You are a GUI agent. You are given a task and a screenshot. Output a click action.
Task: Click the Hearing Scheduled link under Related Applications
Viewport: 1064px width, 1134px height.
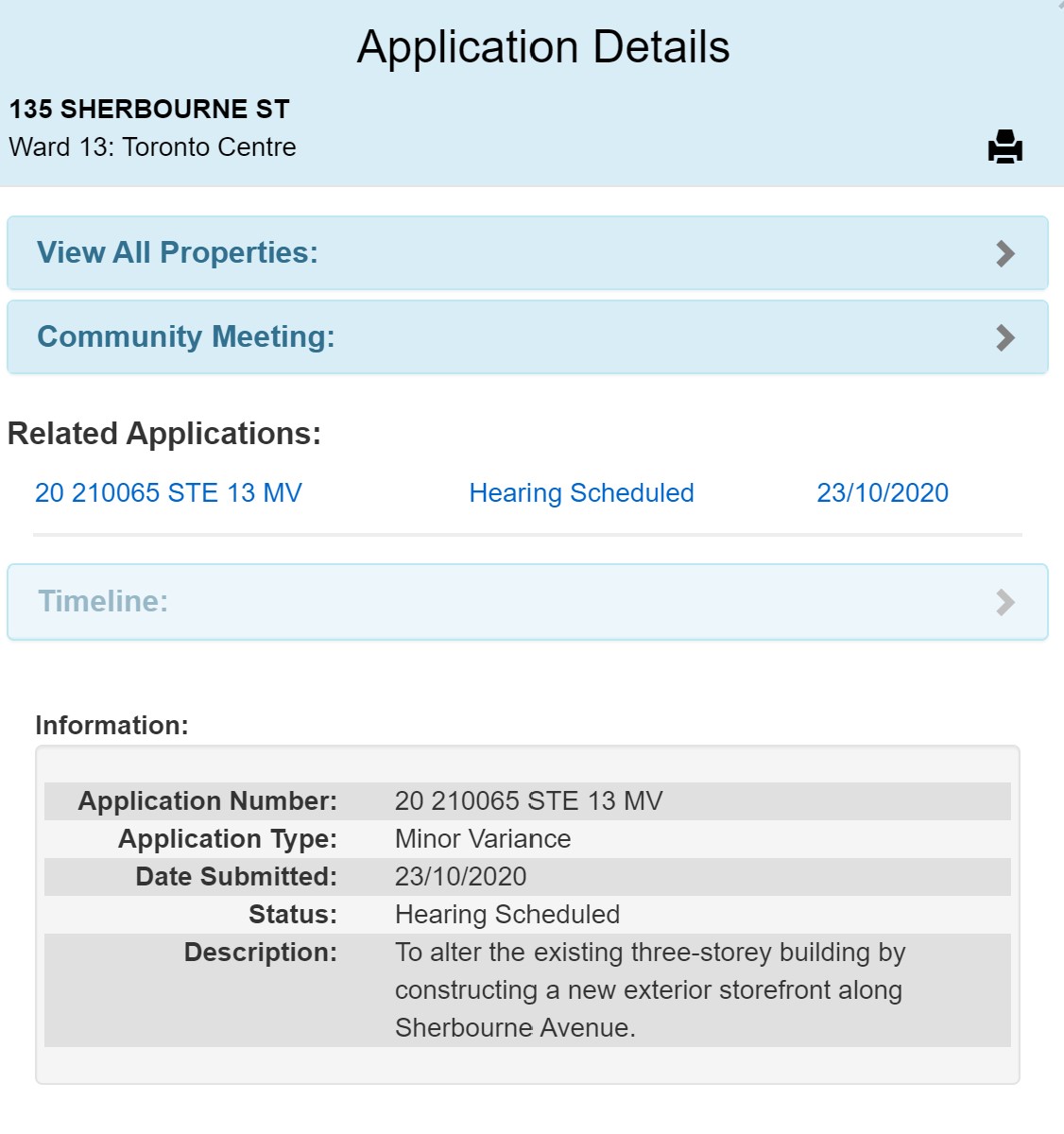coord(581,492)
